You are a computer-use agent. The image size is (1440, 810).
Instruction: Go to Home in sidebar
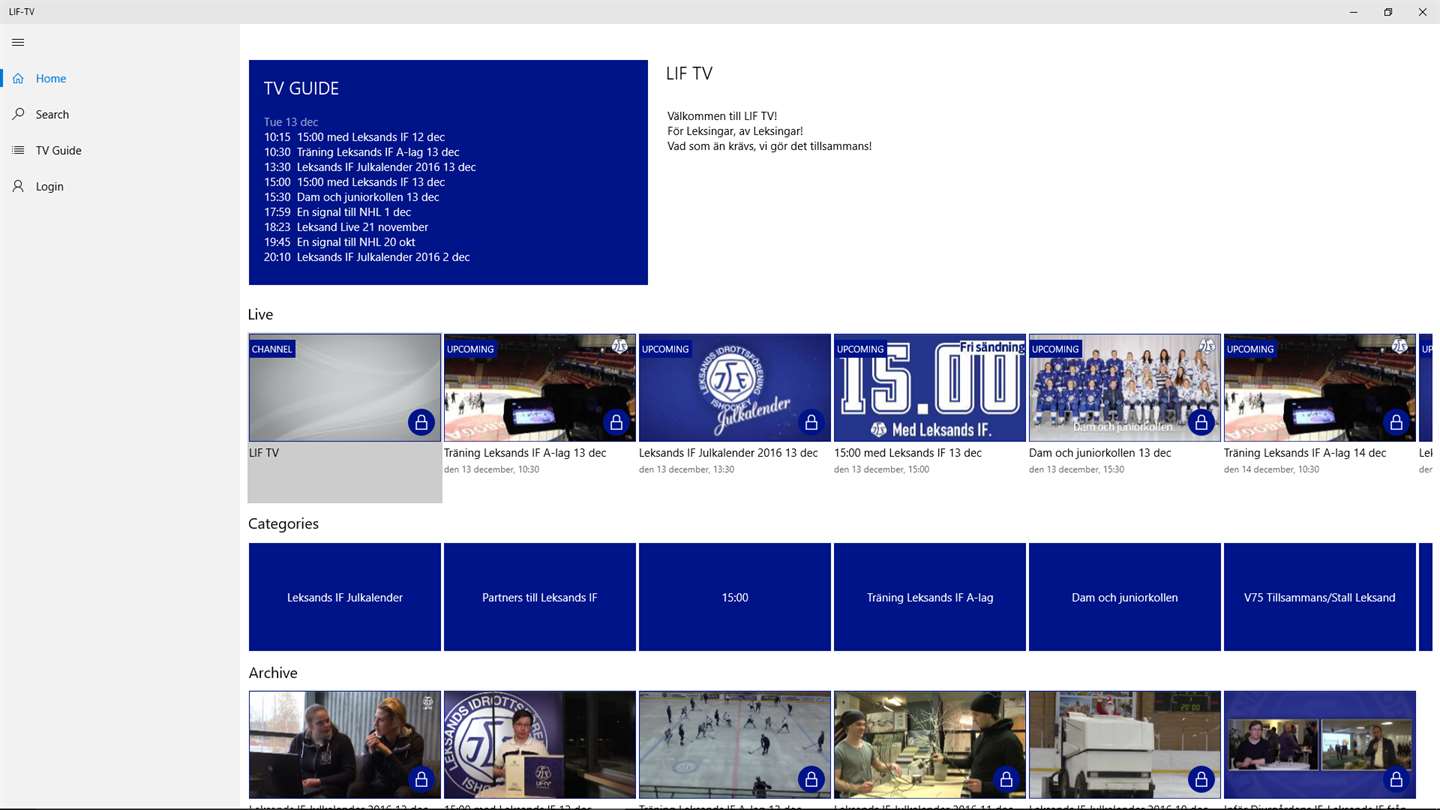120,78
